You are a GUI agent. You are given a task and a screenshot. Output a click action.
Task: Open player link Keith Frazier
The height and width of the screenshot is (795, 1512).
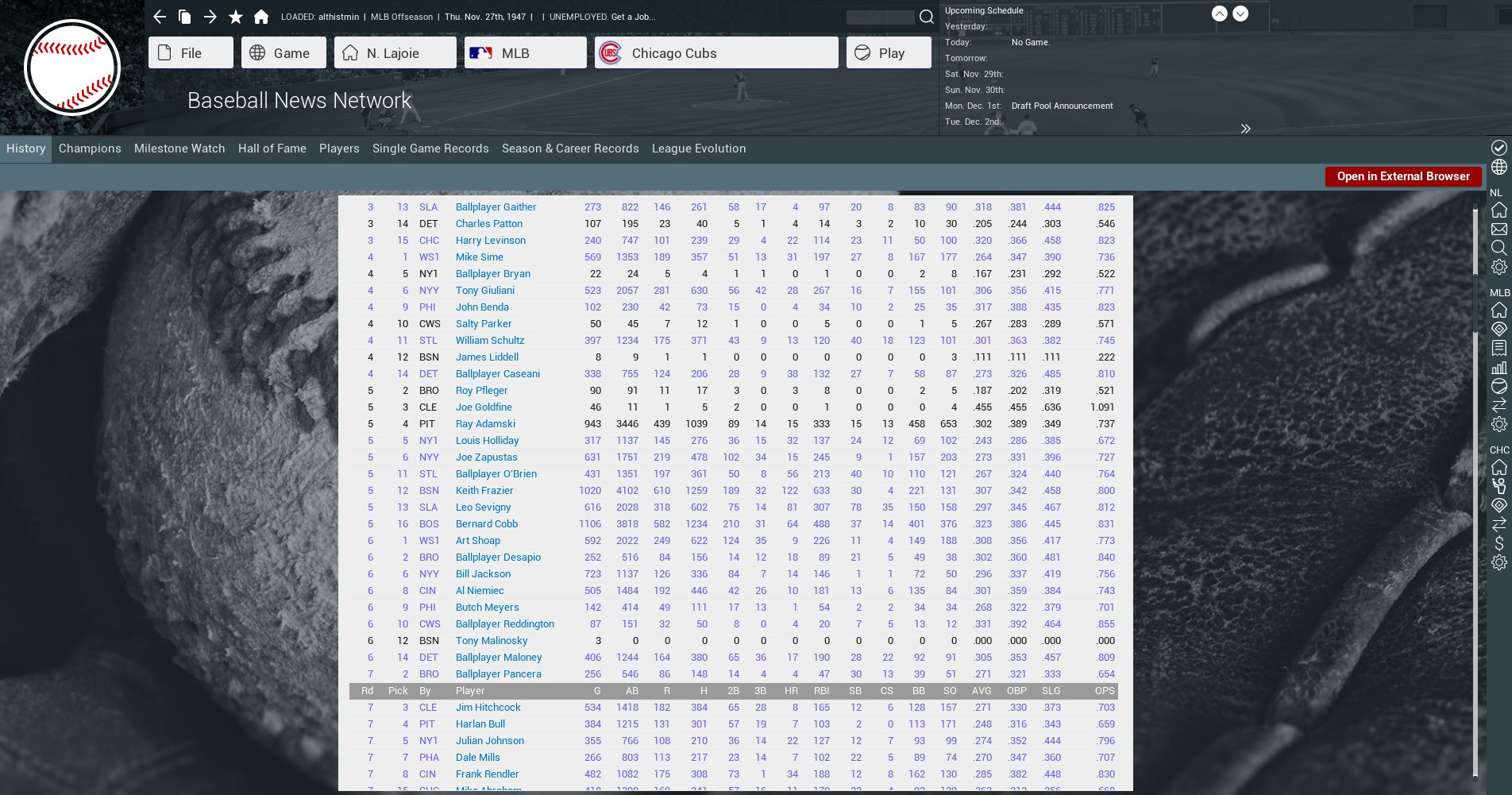coord(484,491)
